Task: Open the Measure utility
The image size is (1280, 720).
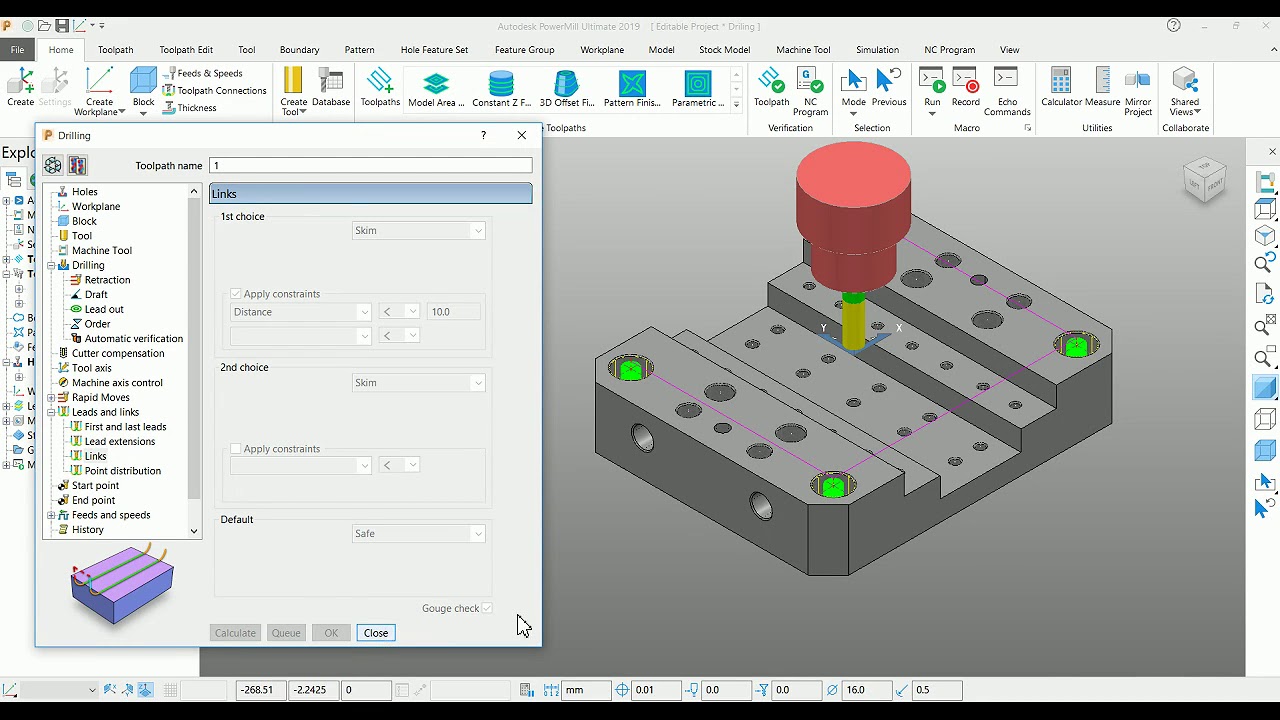Action: point(1102,87)
